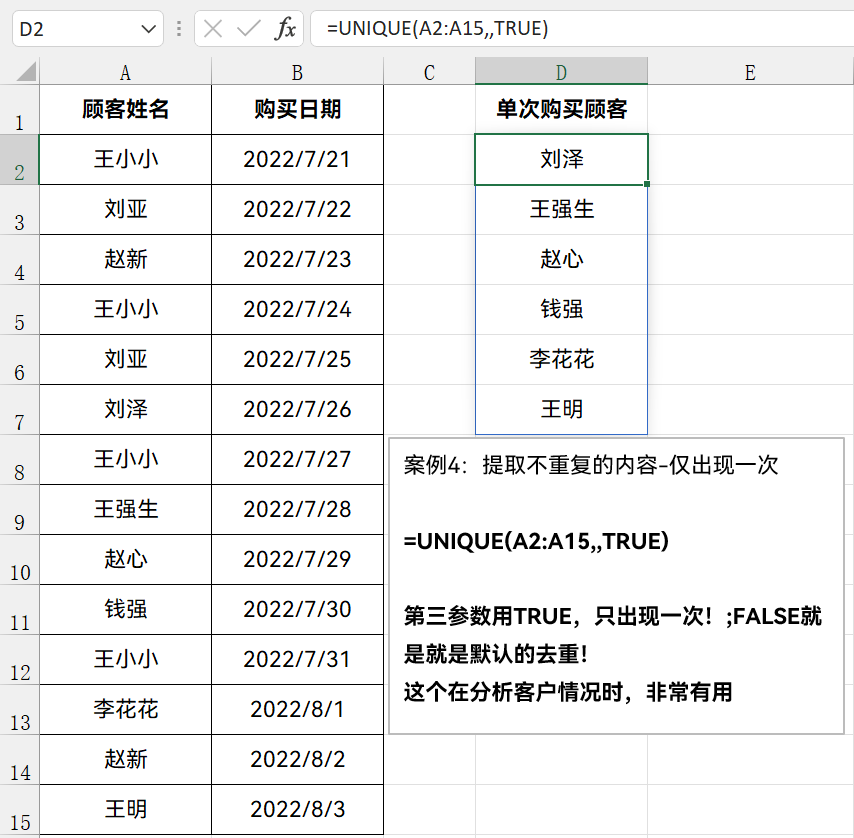Select cell D6 with 李花花
The image size is (854, 838).
pos(562,359)
